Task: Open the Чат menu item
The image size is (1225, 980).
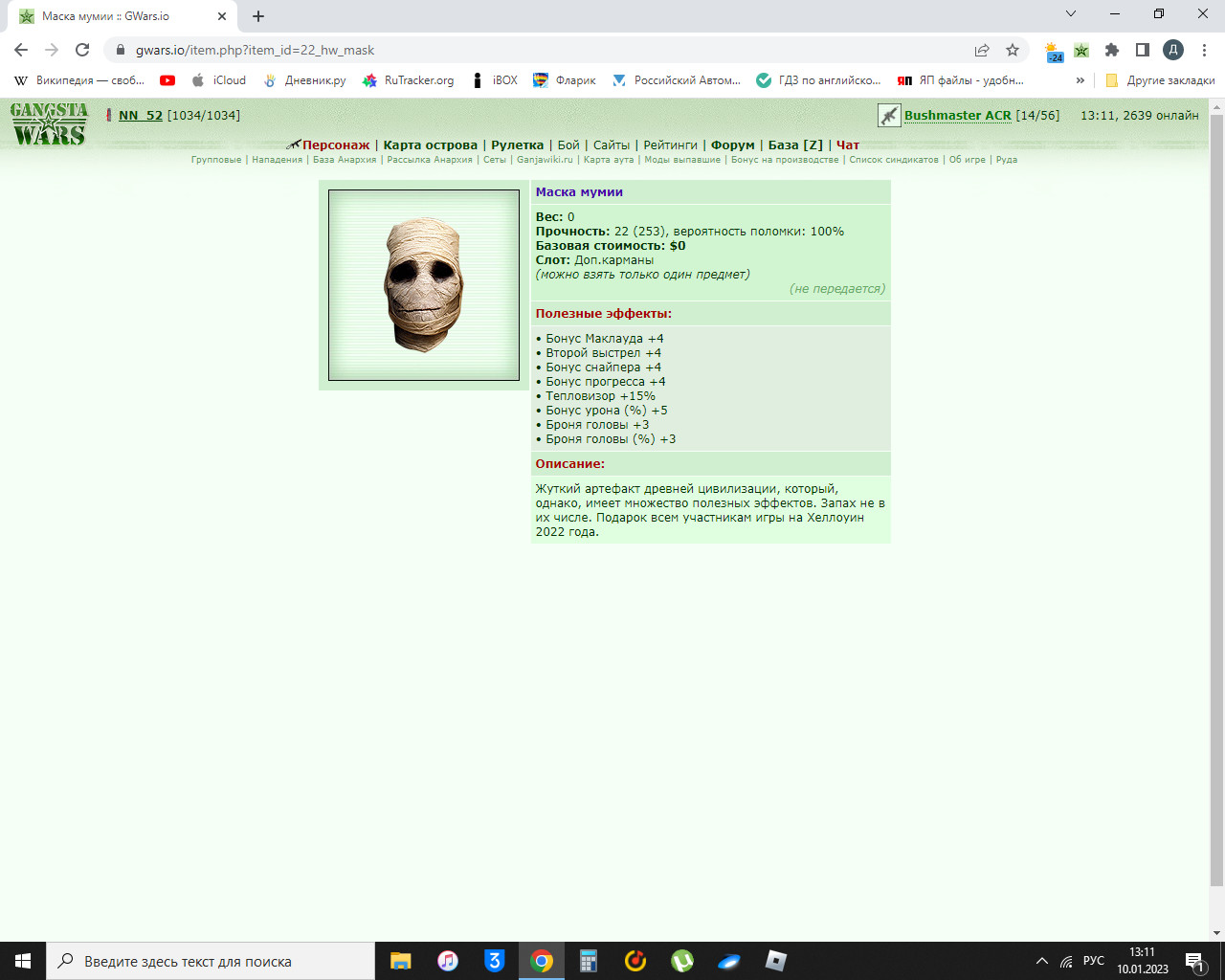Action: coord(848,145)
